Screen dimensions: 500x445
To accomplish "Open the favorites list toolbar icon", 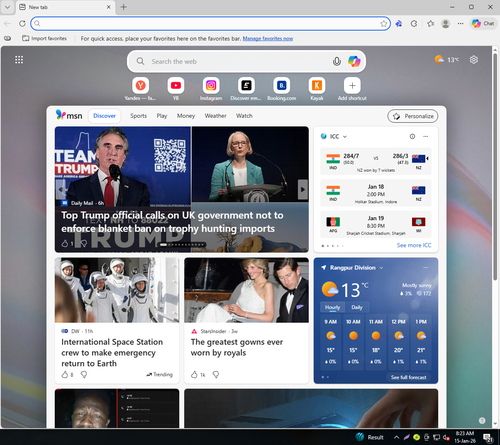I will click(430, 24).
